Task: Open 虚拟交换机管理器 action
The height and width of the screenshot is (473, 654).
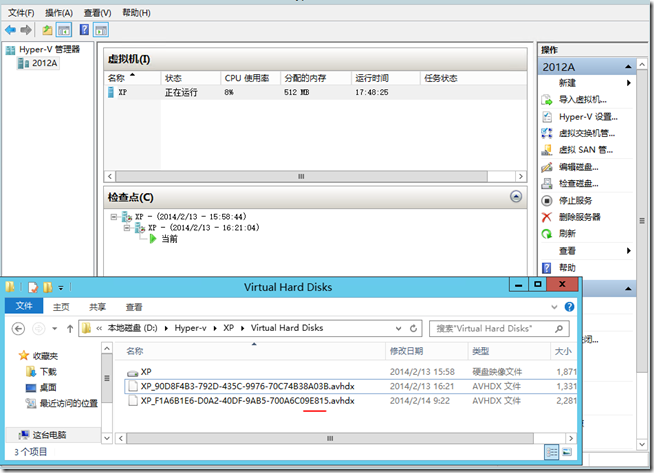Action: (x=586, y=133)
